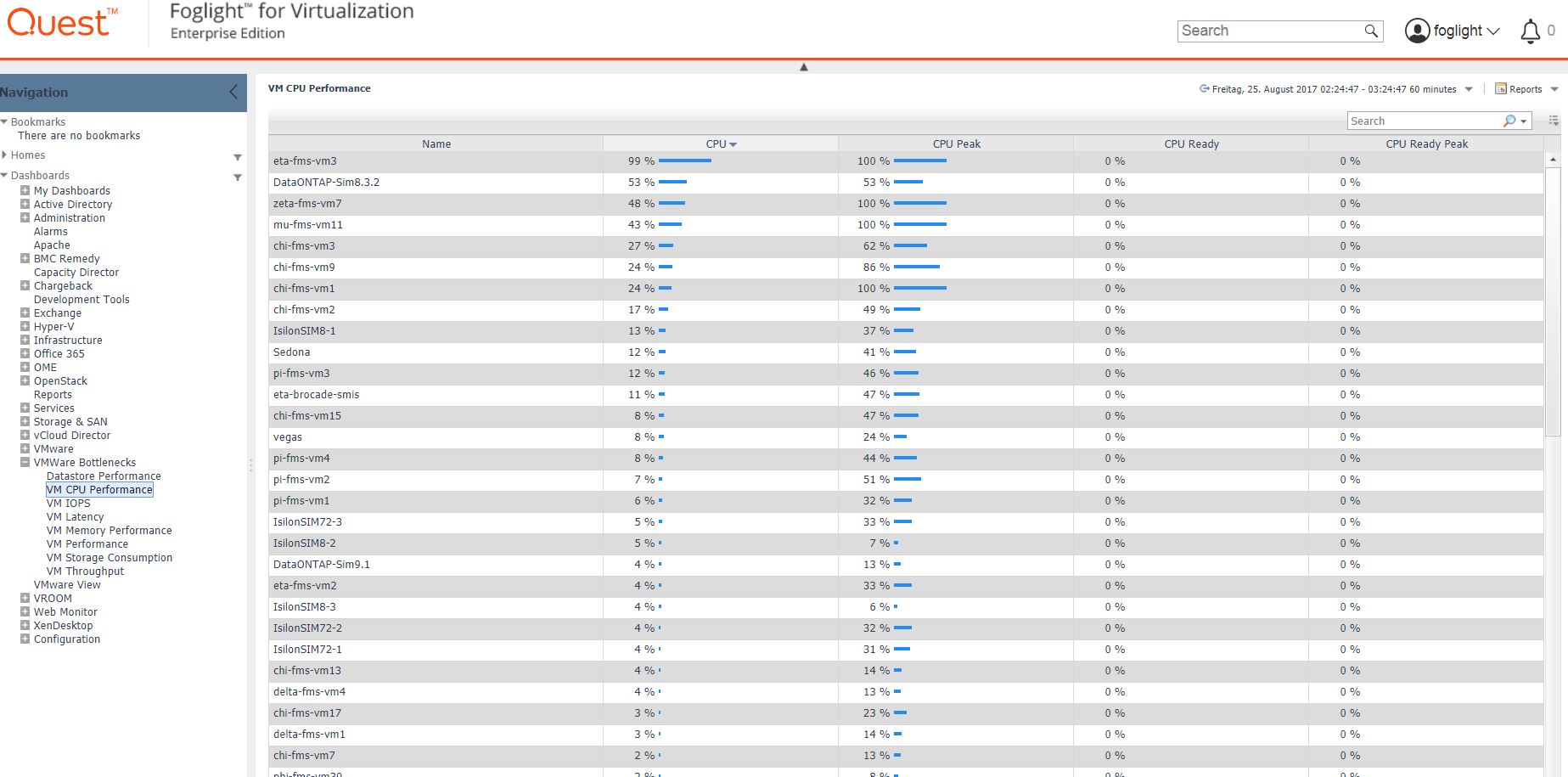Click the table's vertical scrollbar
Screen dimensions: 1568x777
[x=1553, y=302]
